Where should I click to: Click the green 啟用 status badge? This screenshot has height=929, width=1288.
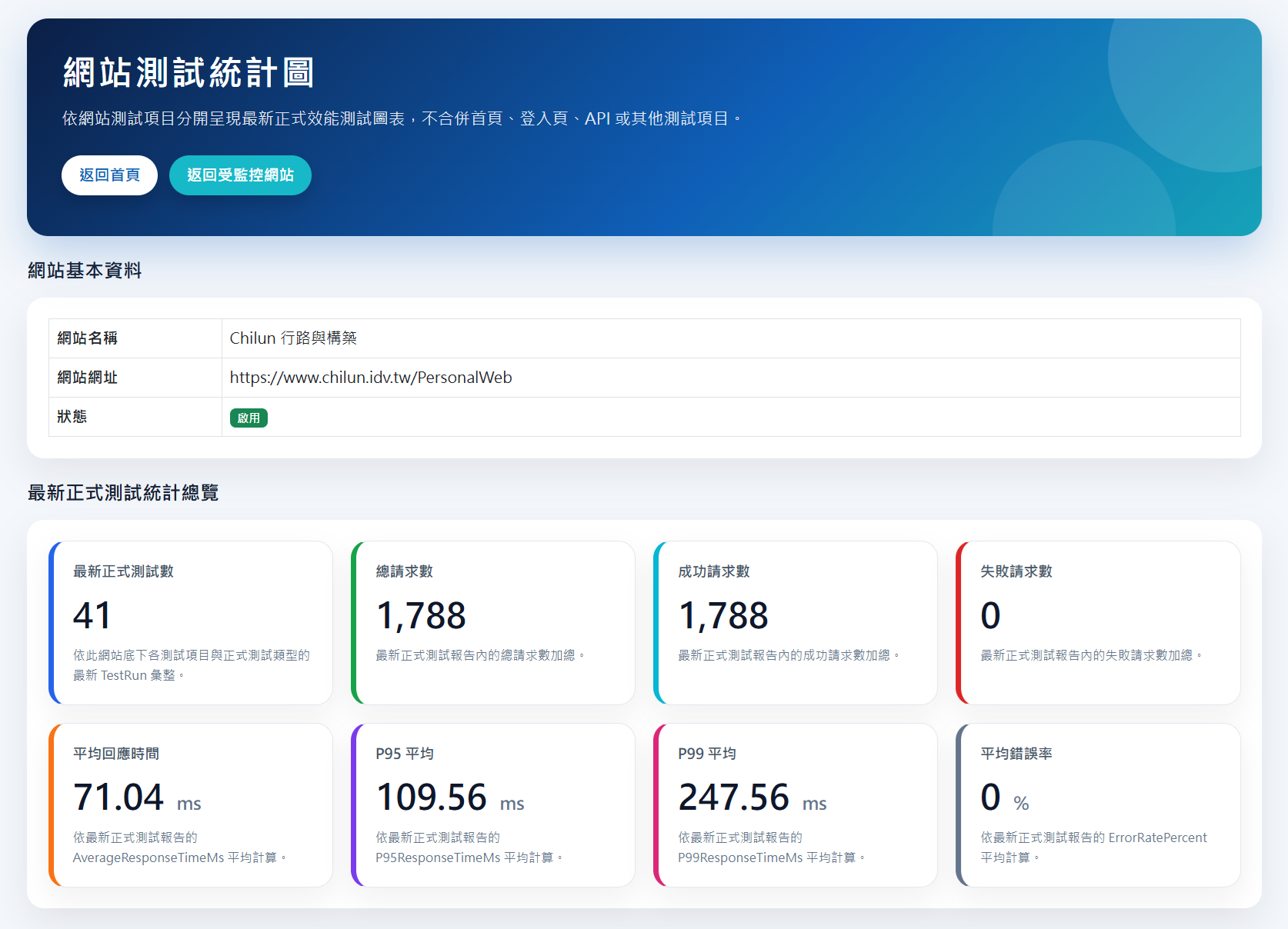pyautogui.click(x=249, y=418)
